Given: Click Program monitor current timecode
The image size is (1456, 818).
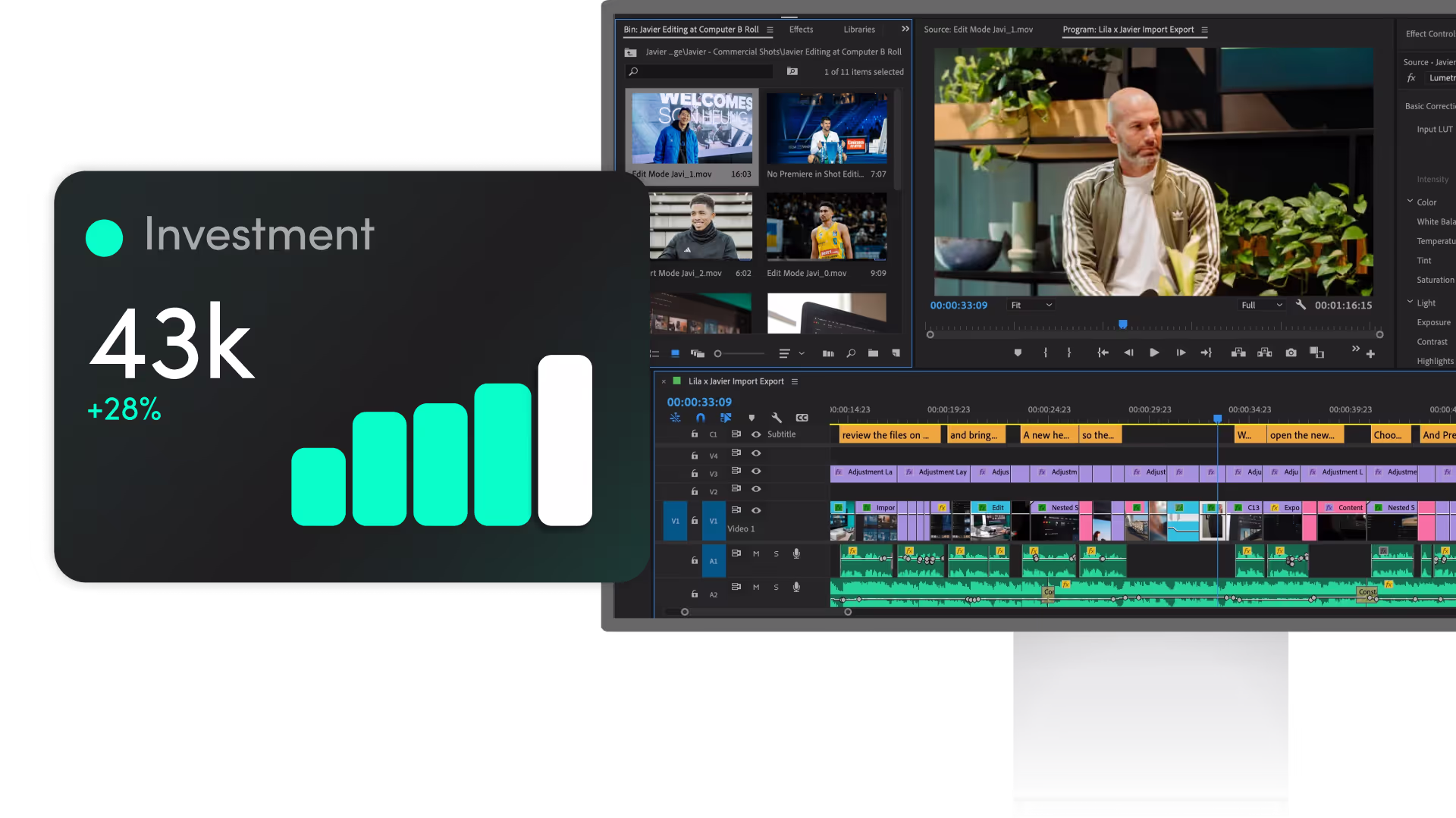Looking at the screenshot, I should pyautogui.click(x=959, y=305).
